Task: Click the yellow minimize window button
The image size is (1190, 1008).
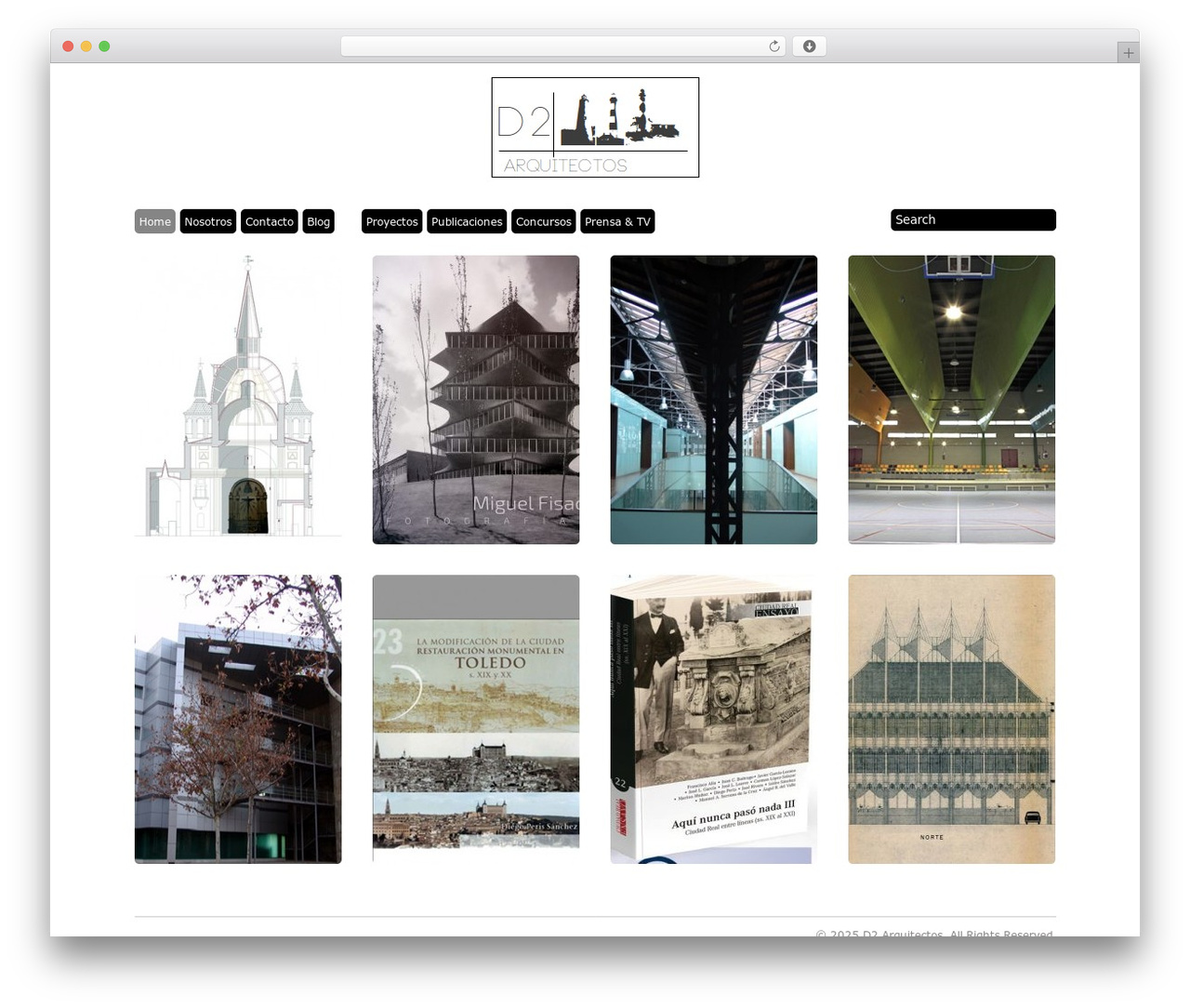Action: (x=86, y=46)
